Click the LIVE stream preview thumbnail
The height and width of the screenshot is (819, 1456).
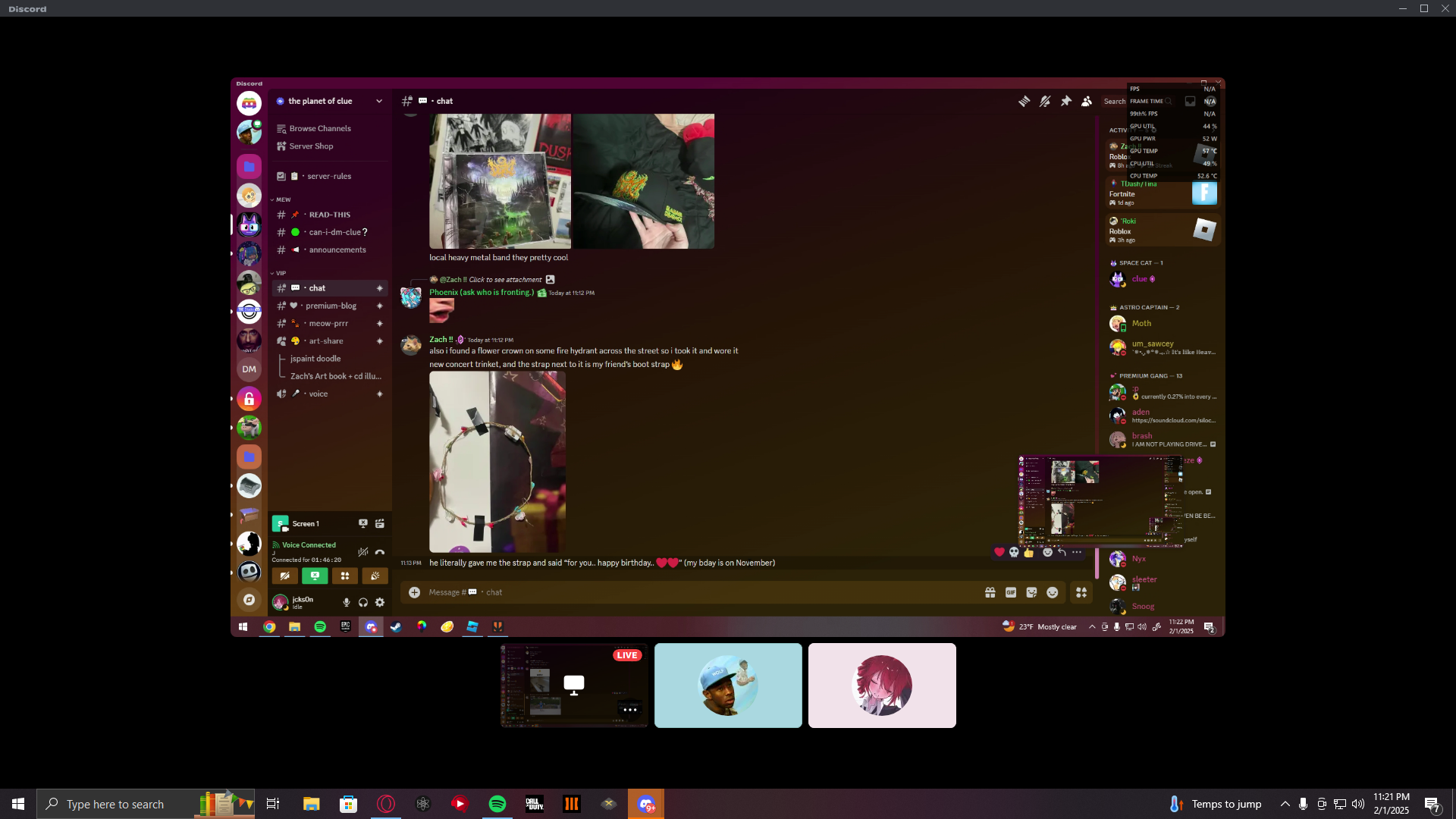click(x=574, y=686)
